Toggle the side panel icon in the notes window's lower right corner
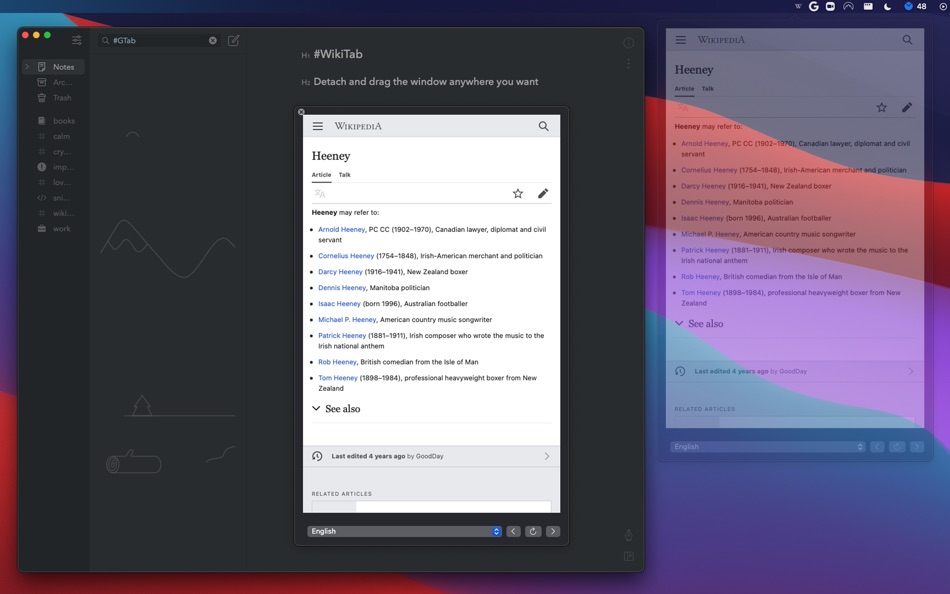950x594 pixels. point(629,556)
